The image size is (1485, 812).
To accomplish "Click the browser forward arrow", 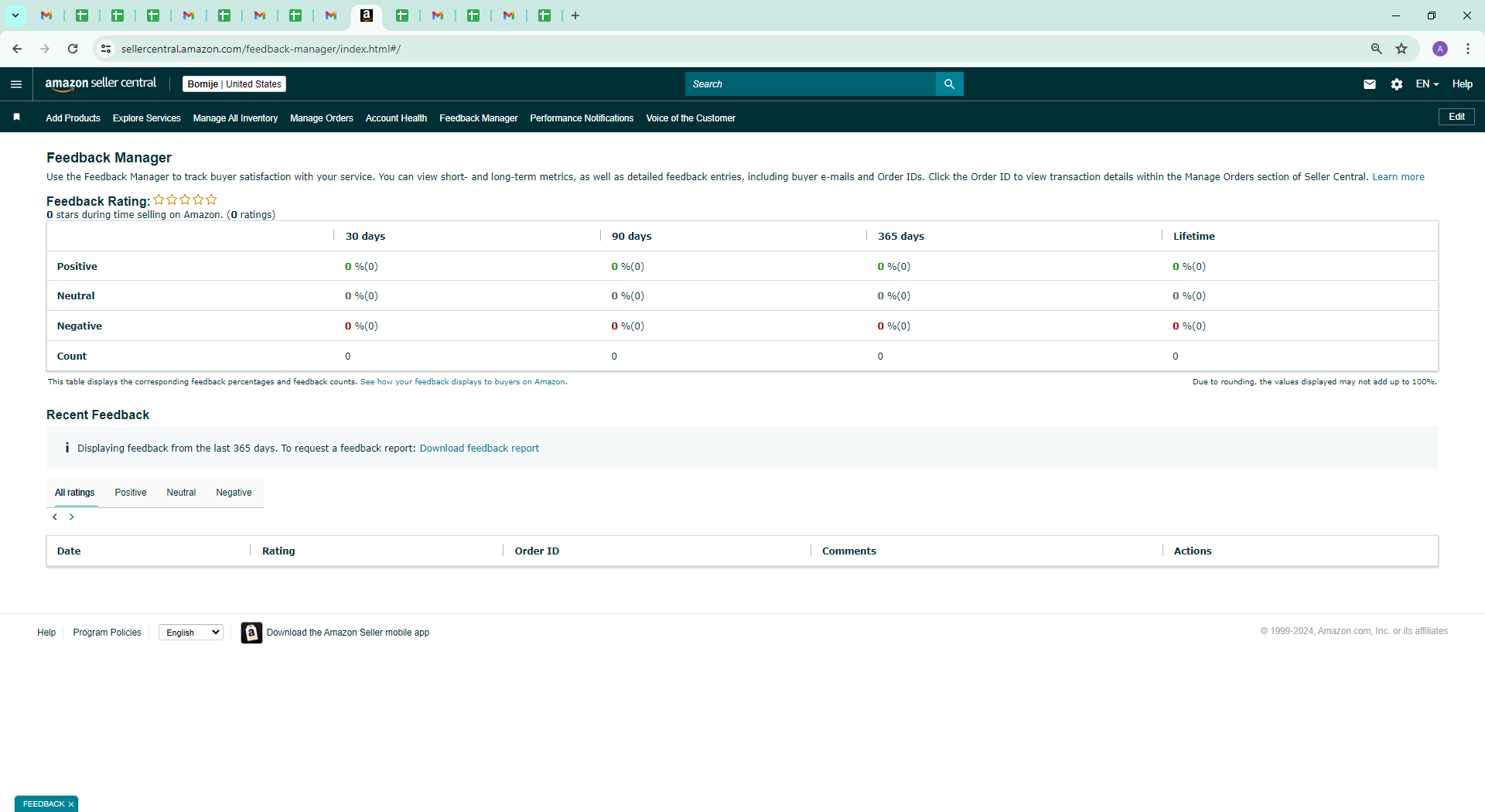I will click(x=45, y=49).
